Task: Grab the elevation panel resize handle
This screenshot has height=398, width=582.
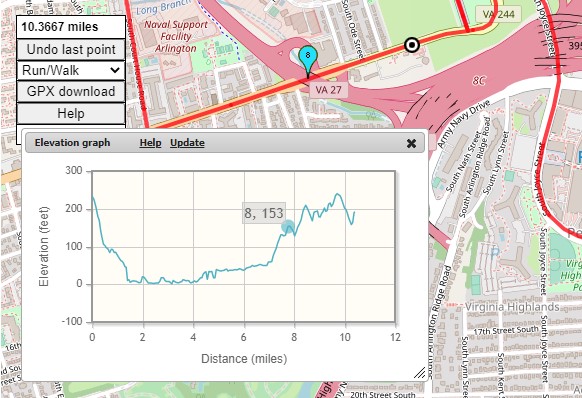Action: coord(420,373)
